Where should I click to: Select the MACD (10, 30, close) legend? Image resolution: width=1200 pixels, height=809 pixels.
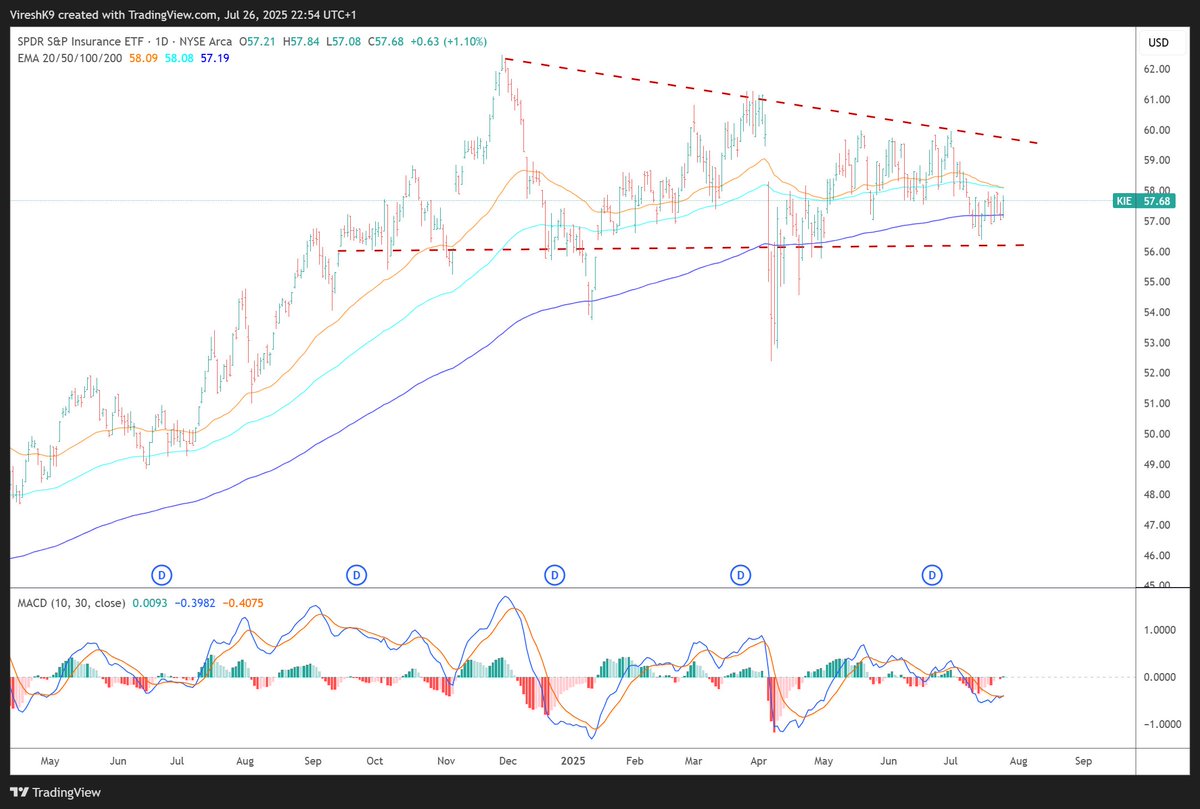72,603
